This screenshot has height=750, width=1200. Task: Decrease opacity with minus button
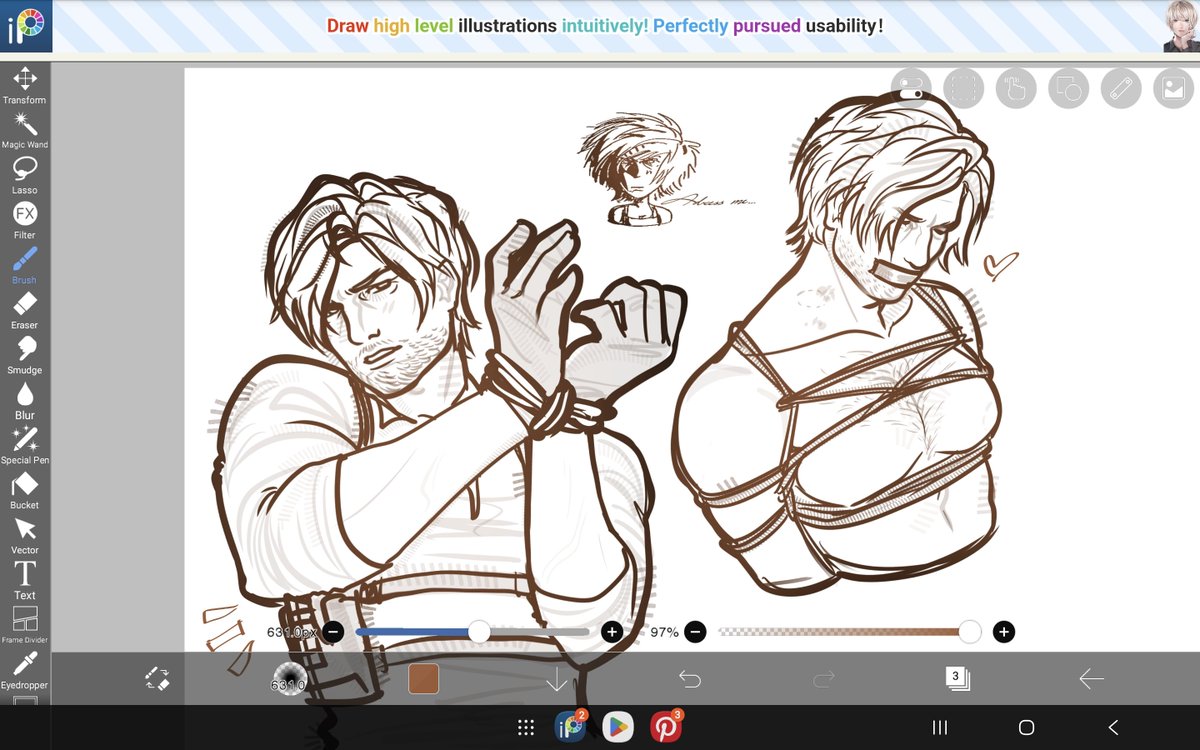click(x=695, y=632)
